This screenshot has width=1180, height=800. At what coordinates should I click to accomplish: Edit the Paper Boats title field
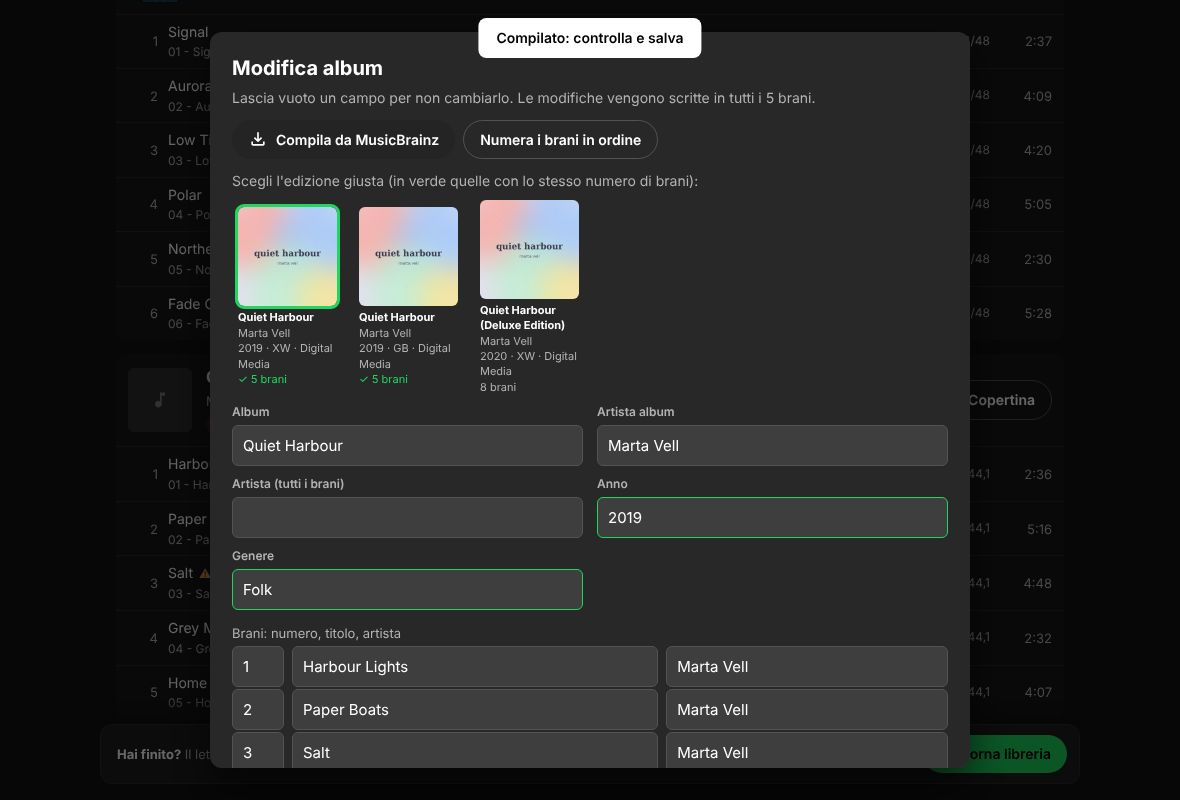tap(475, 710)
